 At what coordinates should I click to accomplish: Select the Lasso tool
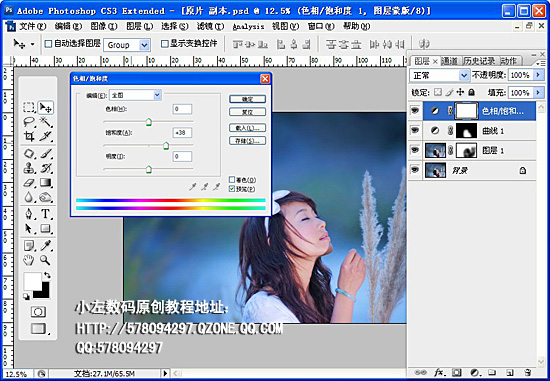point(29,122)
